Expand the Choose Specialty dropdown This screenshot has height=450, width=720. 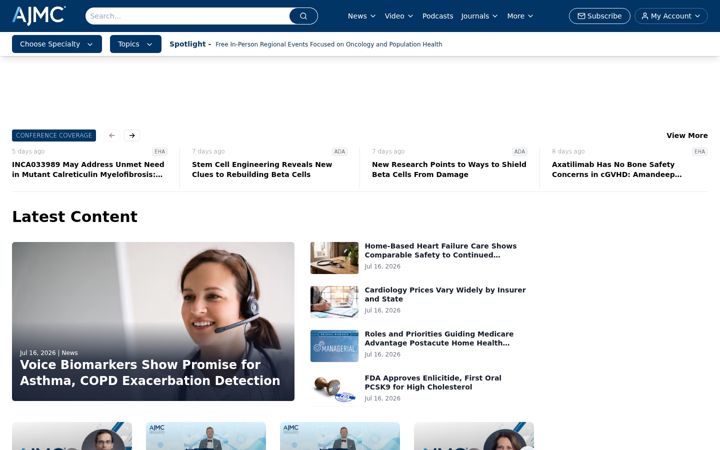57,44
